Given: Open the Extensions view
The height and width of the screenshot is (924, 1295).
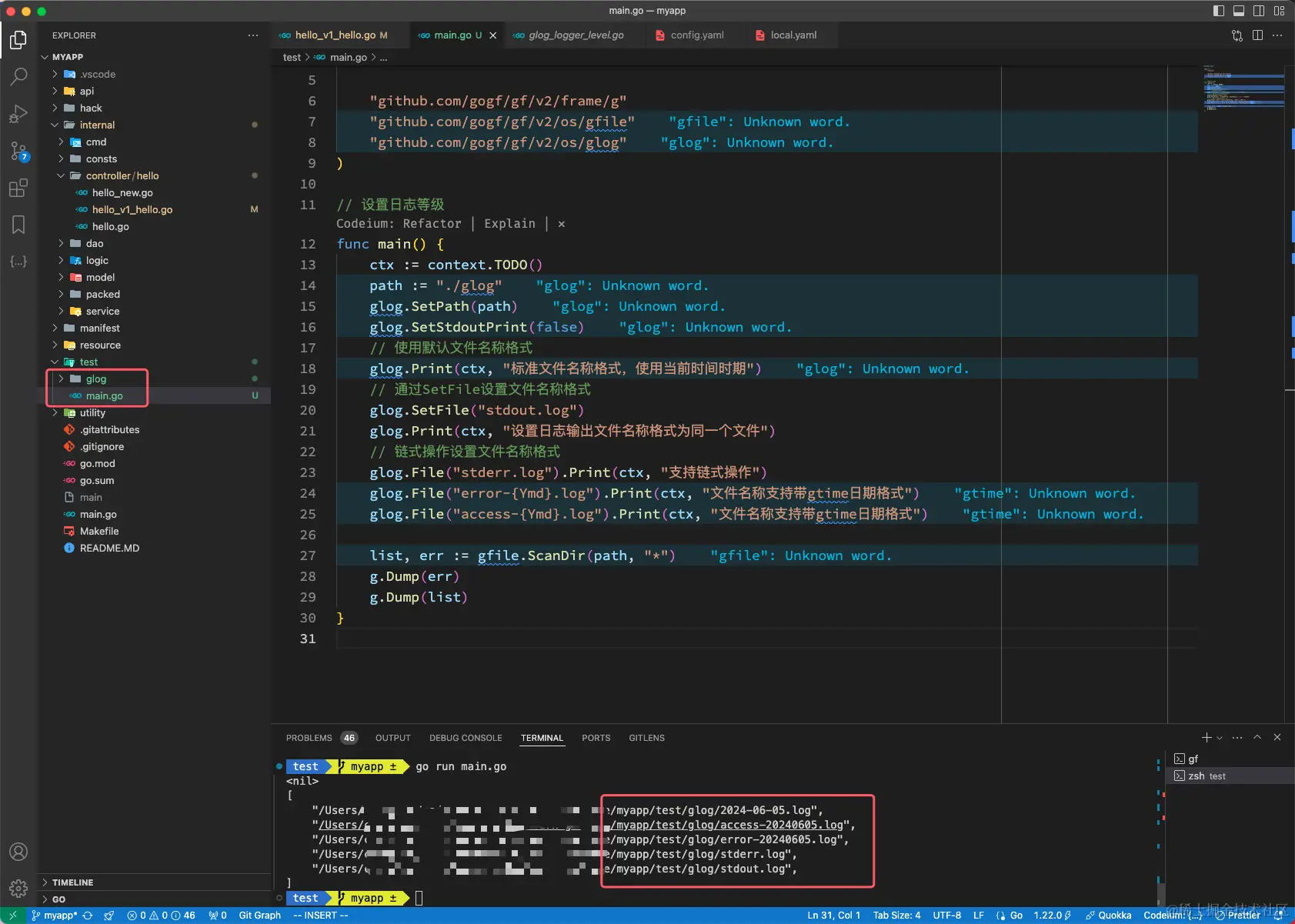Looking at the screenshot, I should point(18,188).
